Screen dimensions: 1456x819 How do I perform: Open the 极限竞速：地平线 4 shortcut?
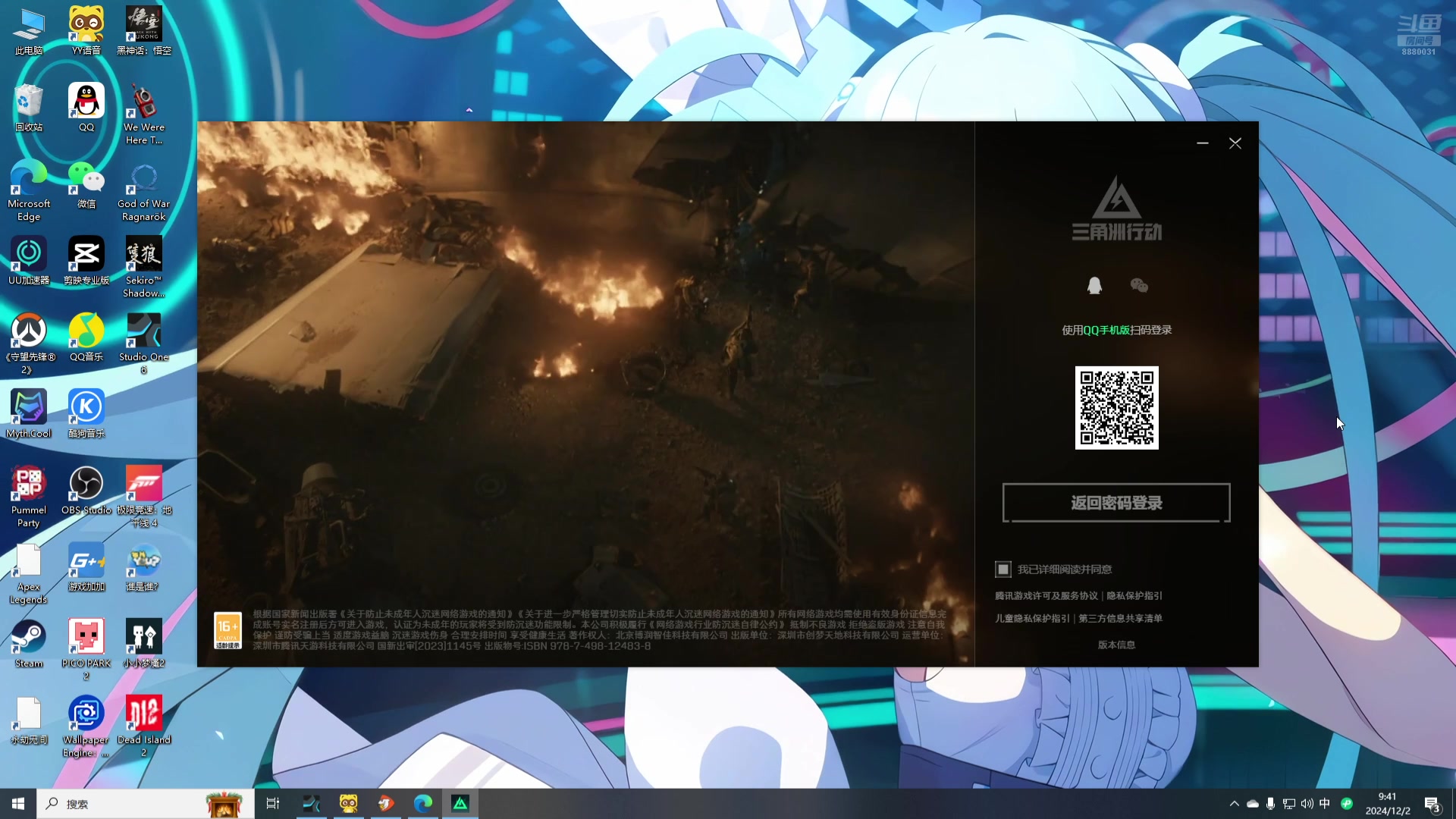(x=144, y=497)
